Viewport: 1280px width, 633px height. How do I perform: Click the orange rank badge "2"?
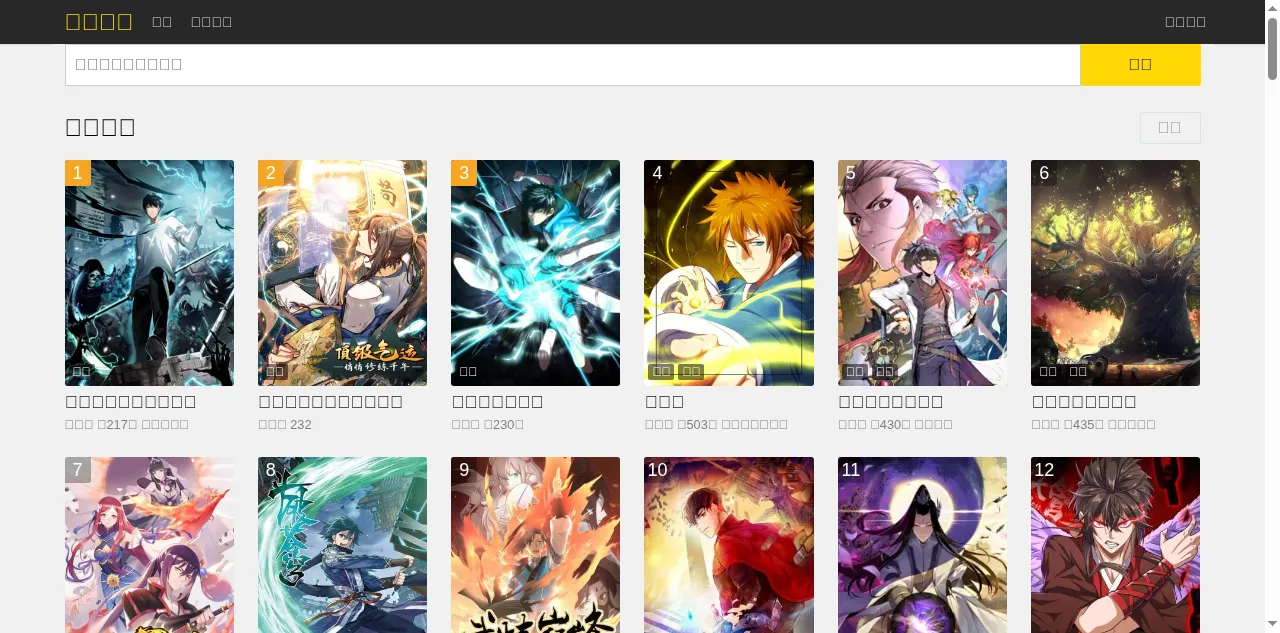click(x=271, y=173)
